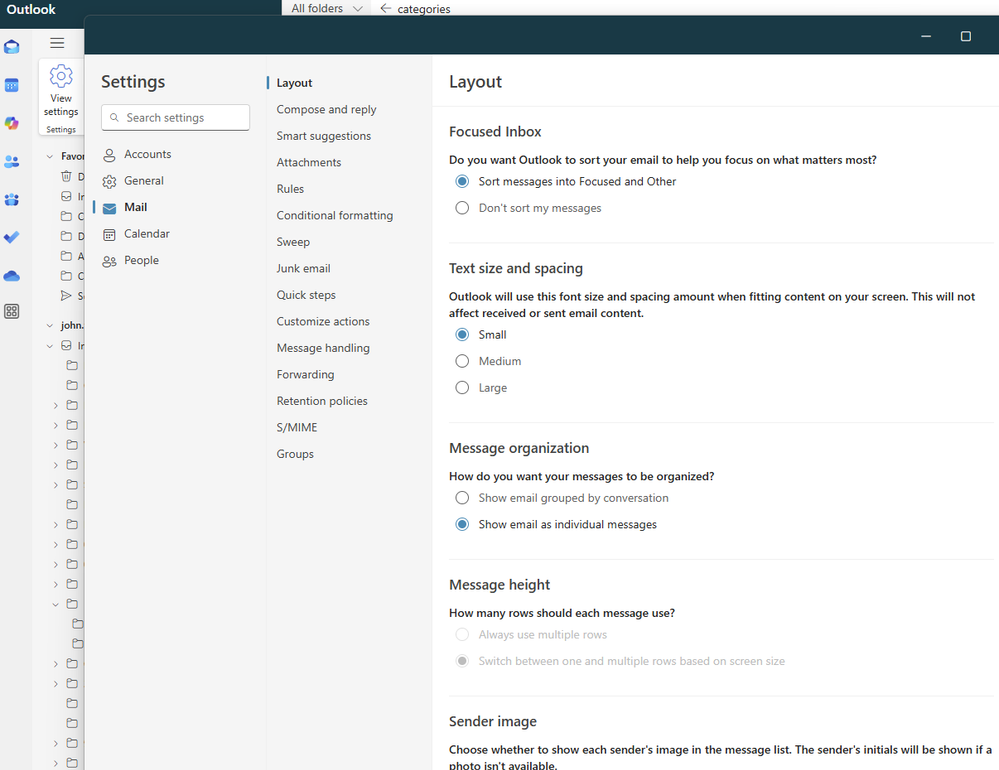Click the View settings gear icon
Viewport: 999px width, 770px height.
pos(61,76)
